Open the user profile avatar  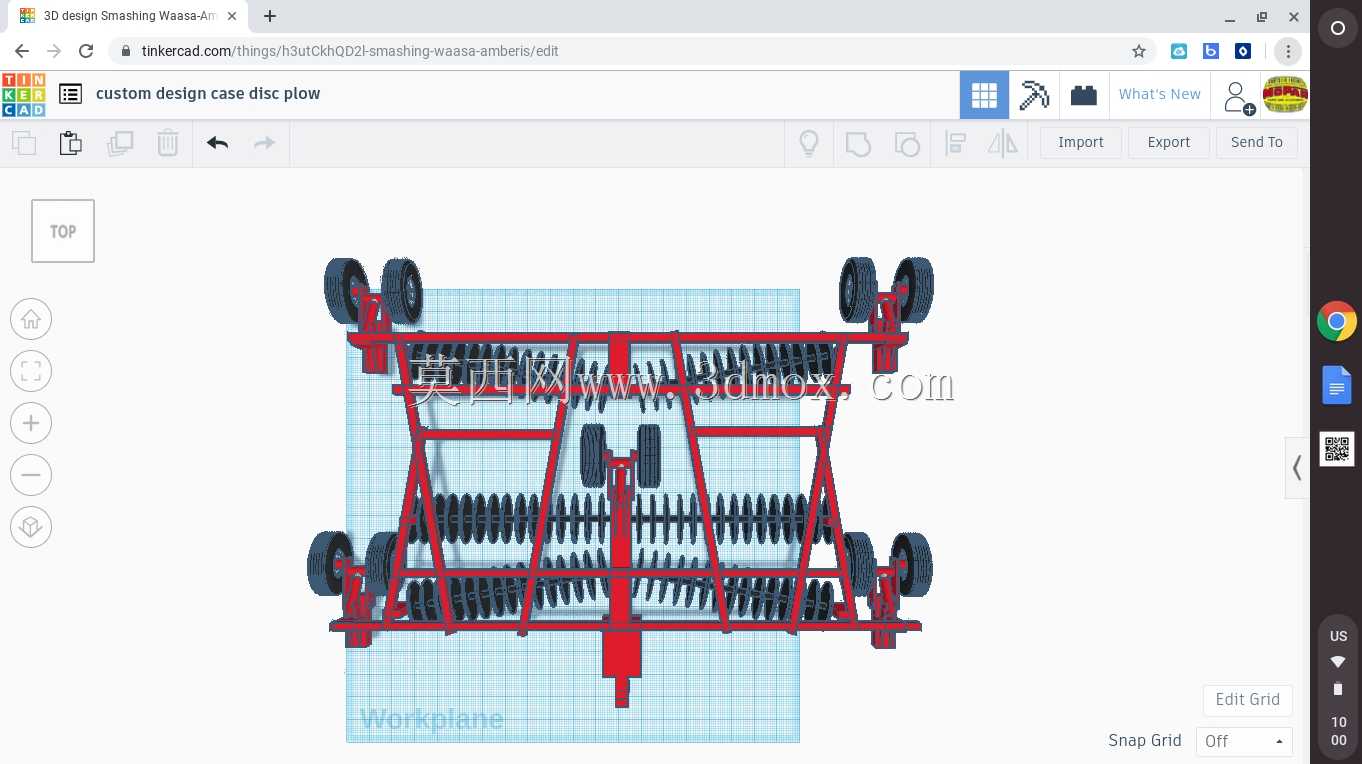tap(1285, 95)
